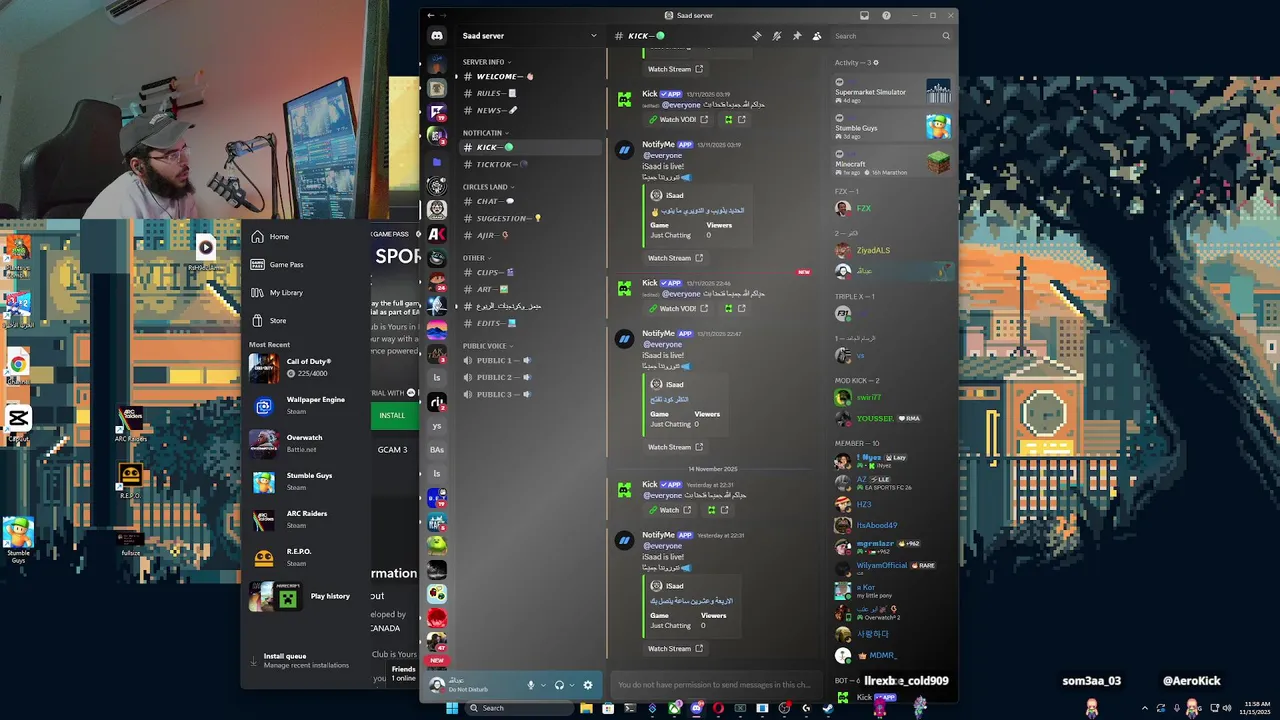This screenshot has width=1280, height=720.
Task: Select Call of Duty in Xbox recent list
Action: click(305, 367)
